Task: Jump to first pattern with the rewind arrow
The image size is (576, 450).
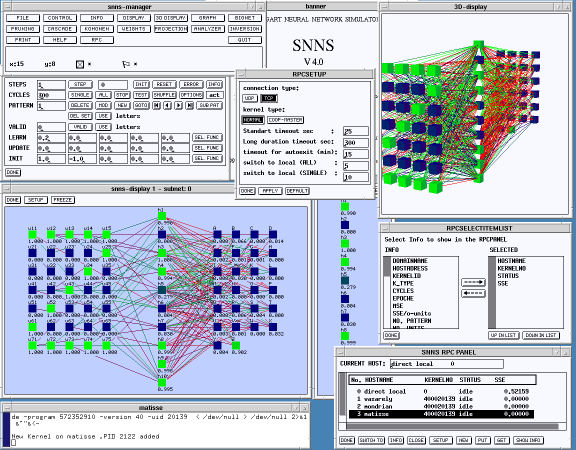Action: [x=156, y=105]
